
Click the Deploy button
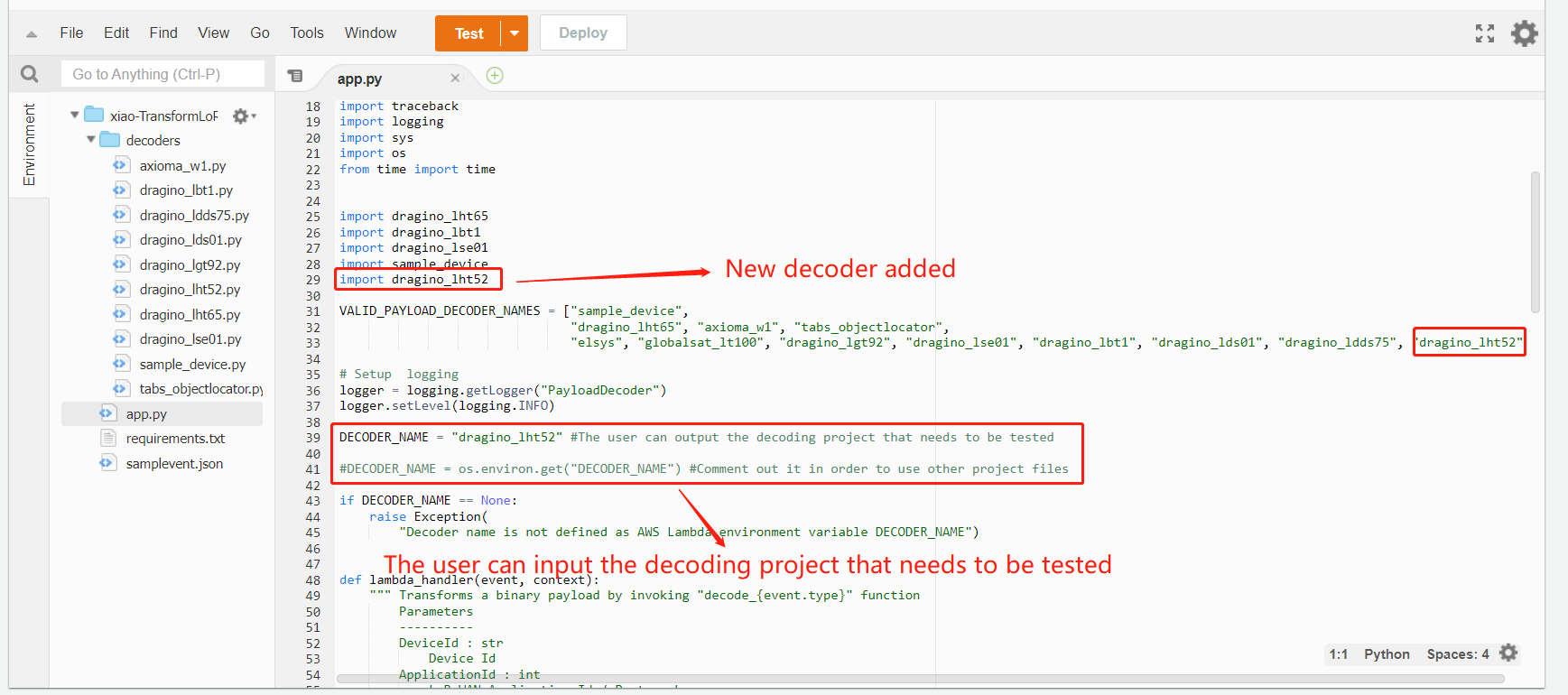point(583,33)
